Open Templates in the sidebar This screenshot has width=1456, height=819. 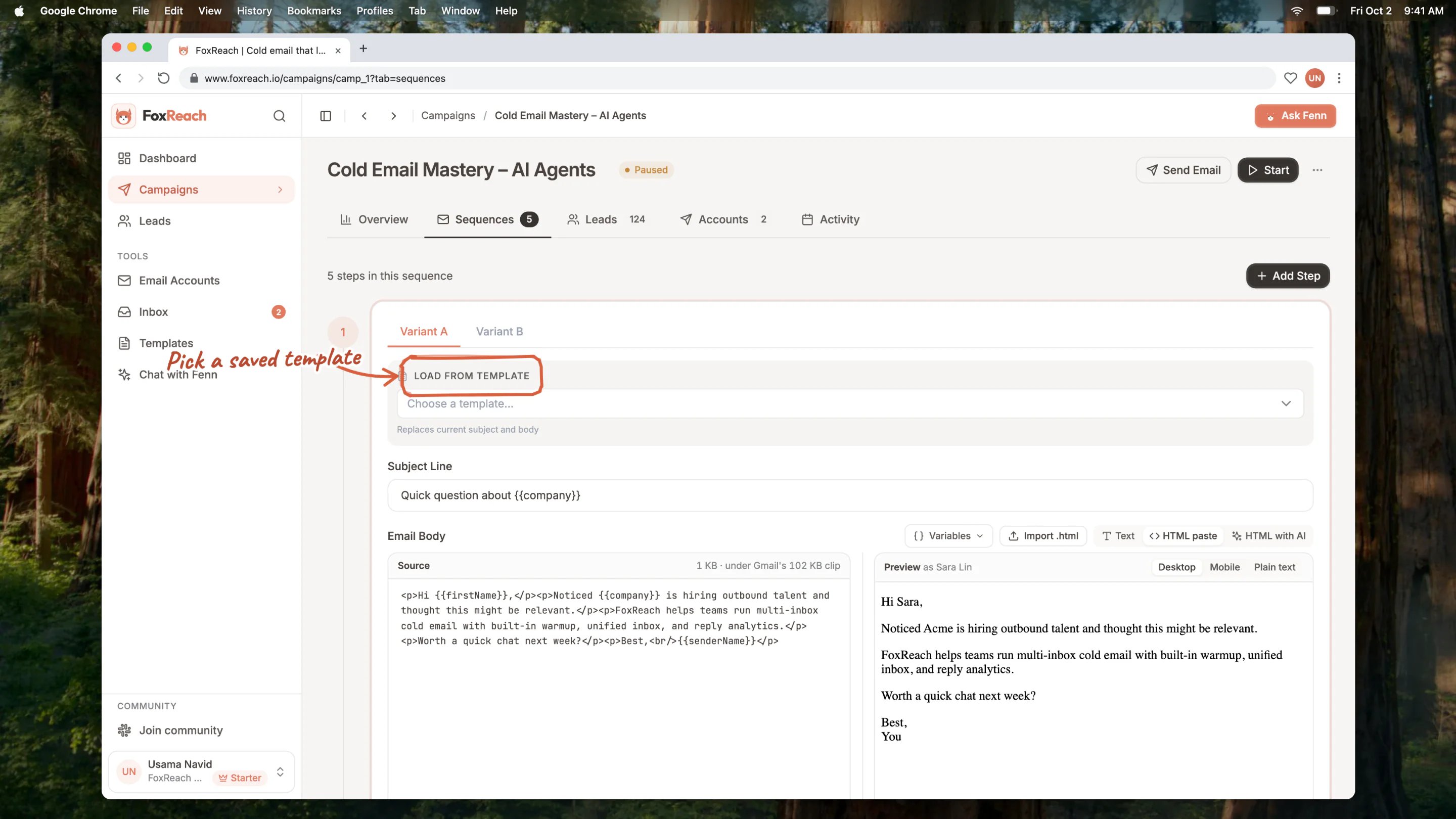point(201,343)
